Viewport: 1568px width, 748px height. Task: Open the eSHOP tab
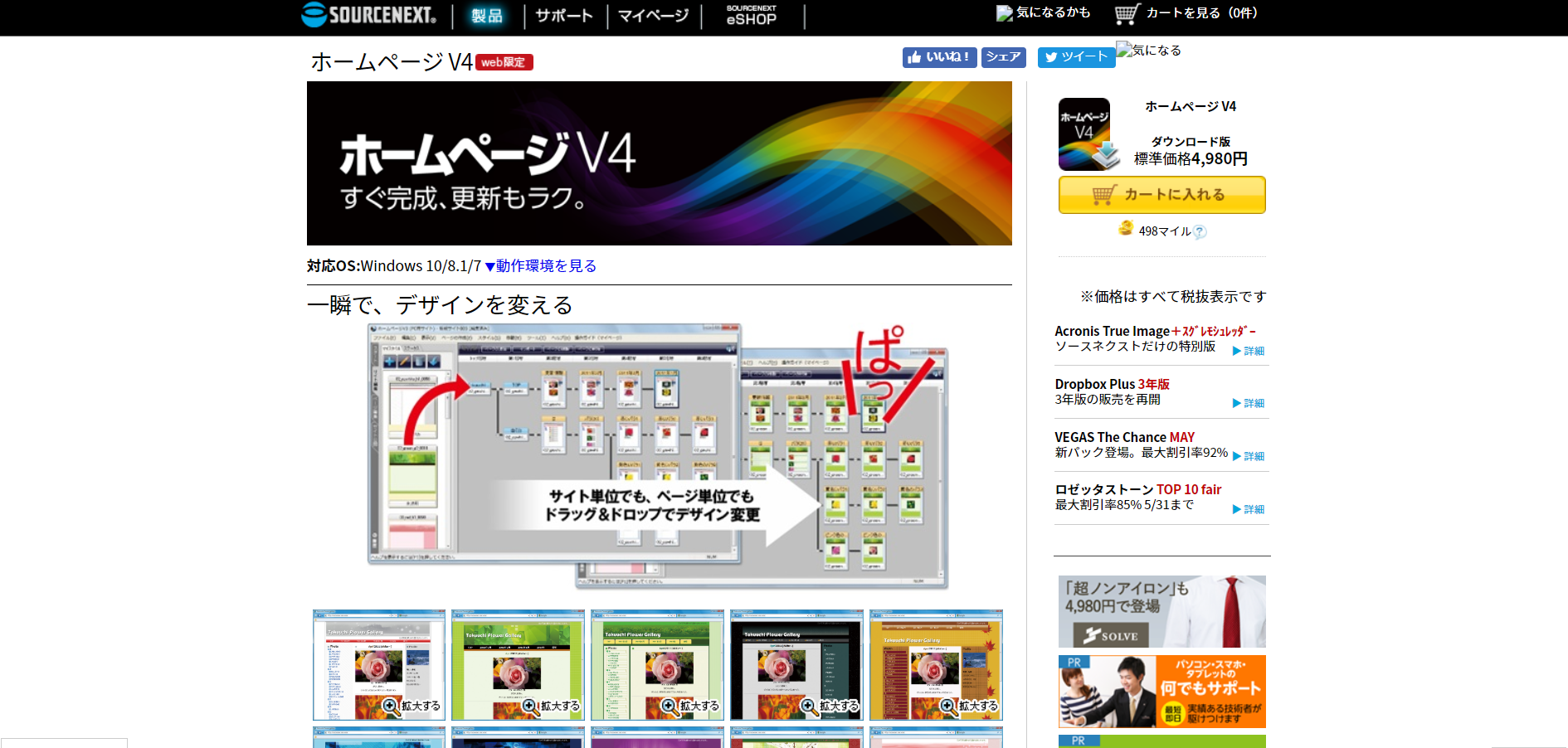(x=752, y=16)
